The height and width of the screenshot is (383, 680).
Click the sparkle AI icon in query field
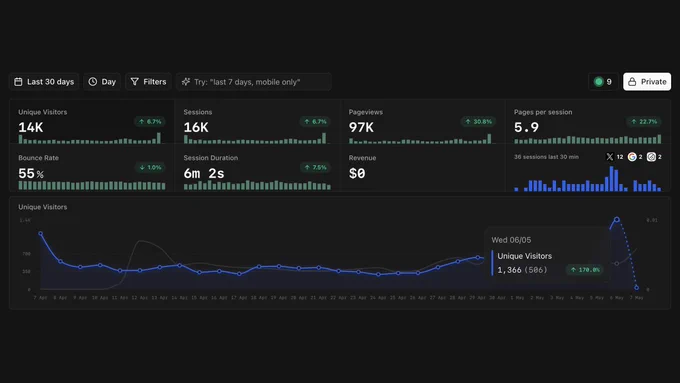point(186,82)
